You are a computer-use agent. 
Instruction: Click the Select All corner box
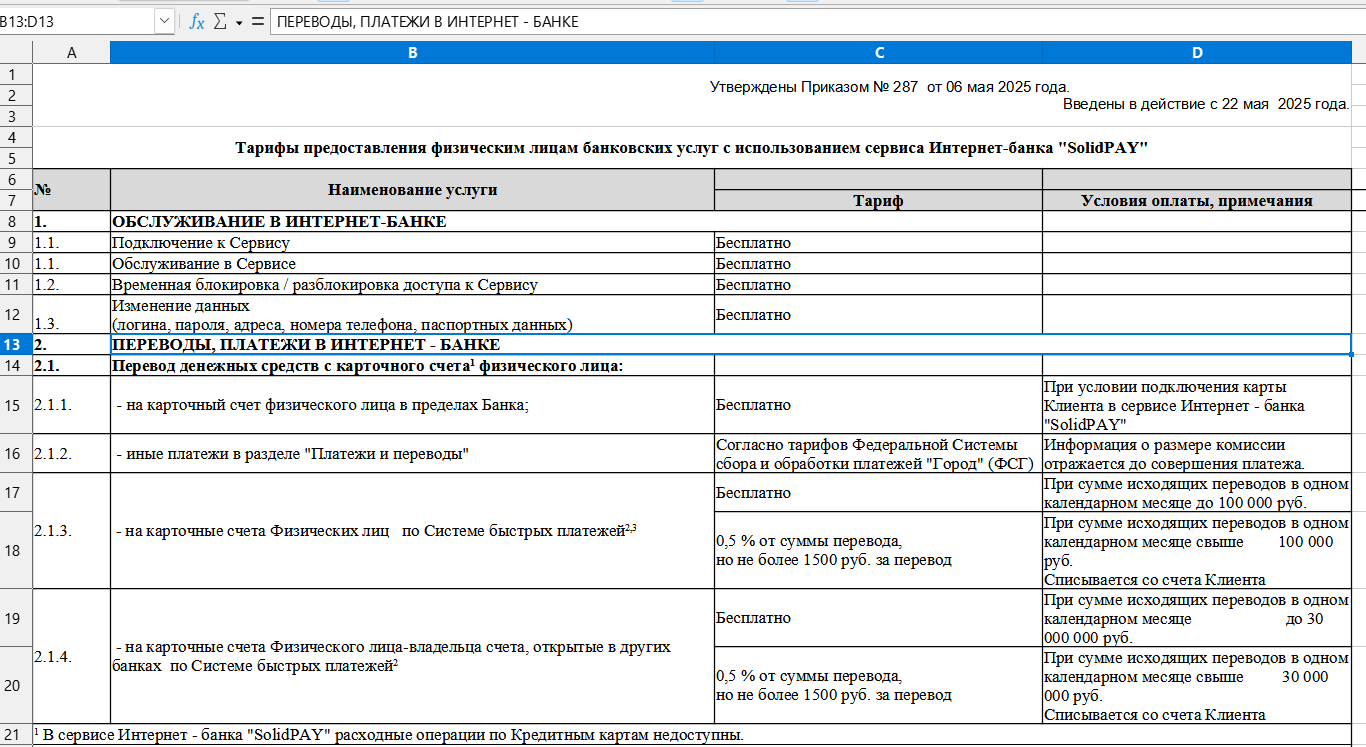point(16,53)
